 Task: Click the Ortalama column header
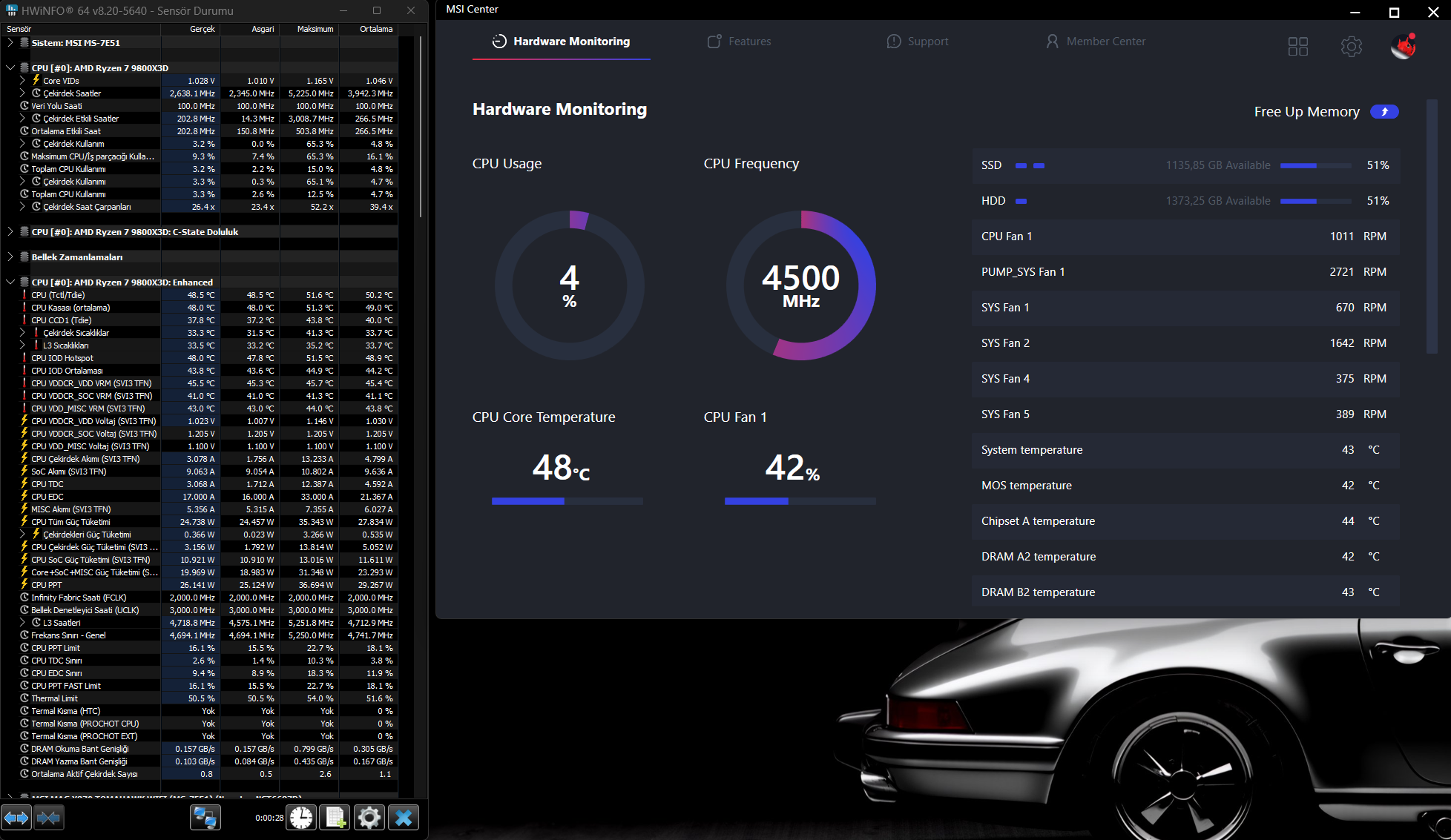coord(369,29)
